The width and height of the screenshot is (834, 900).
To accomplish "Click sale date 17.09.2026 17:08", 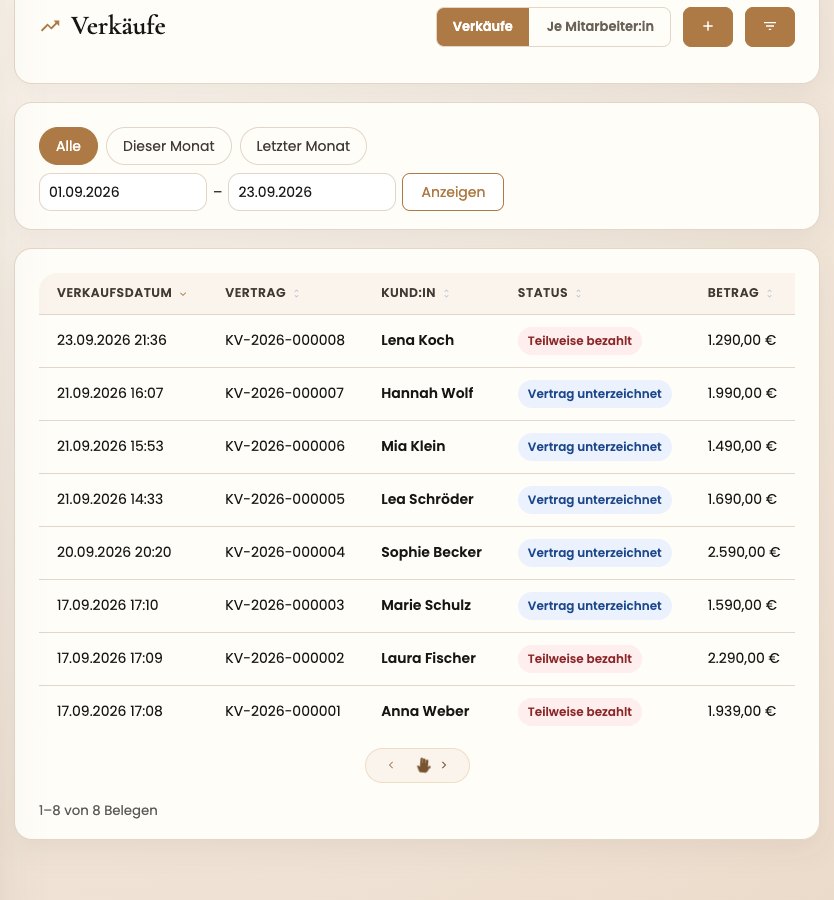I will pos(110,711).
